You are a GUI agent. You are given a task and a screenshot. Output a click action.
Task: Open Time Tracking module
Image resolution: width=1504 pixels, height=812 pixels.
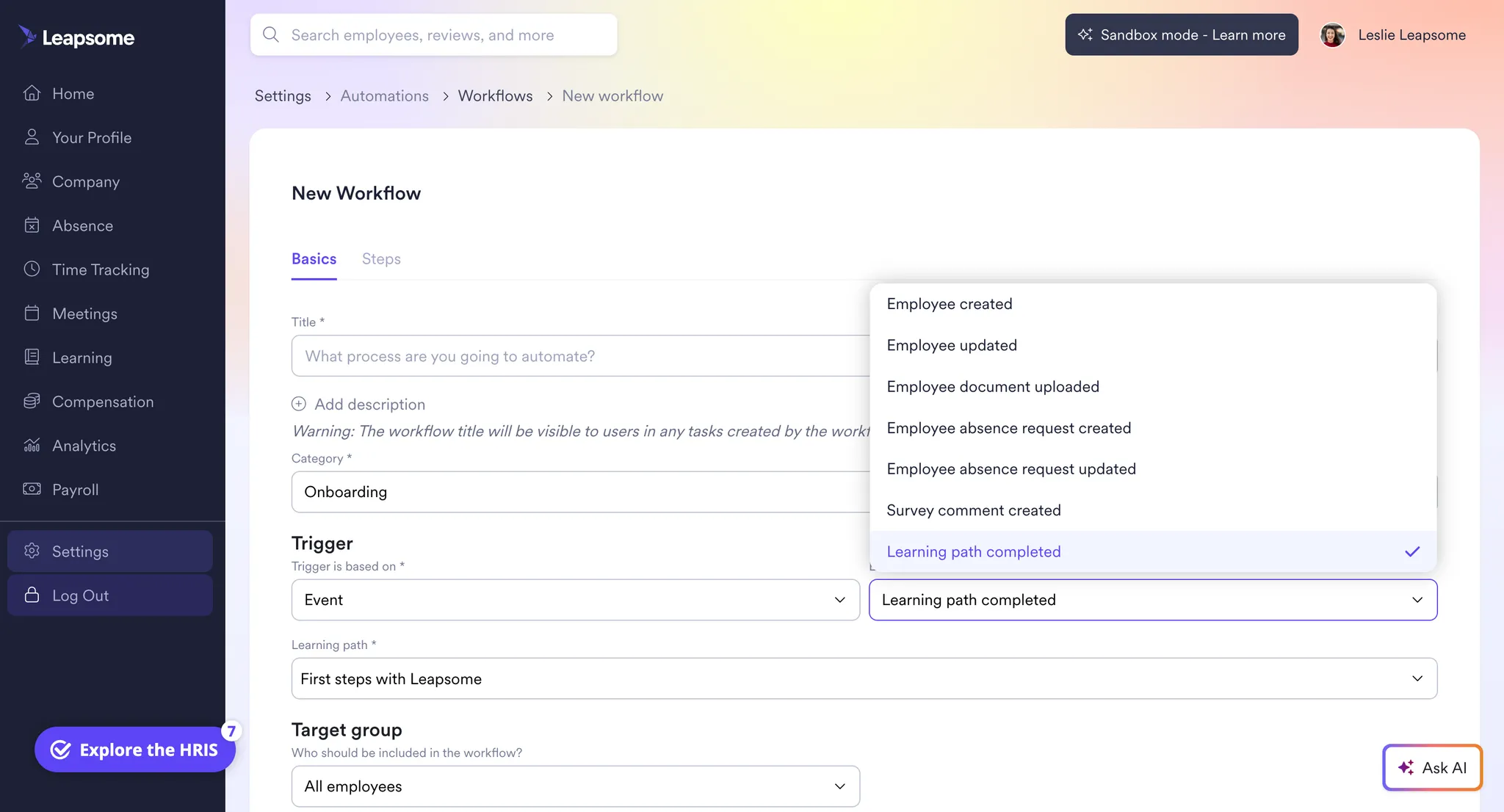(x=101, y=269)
